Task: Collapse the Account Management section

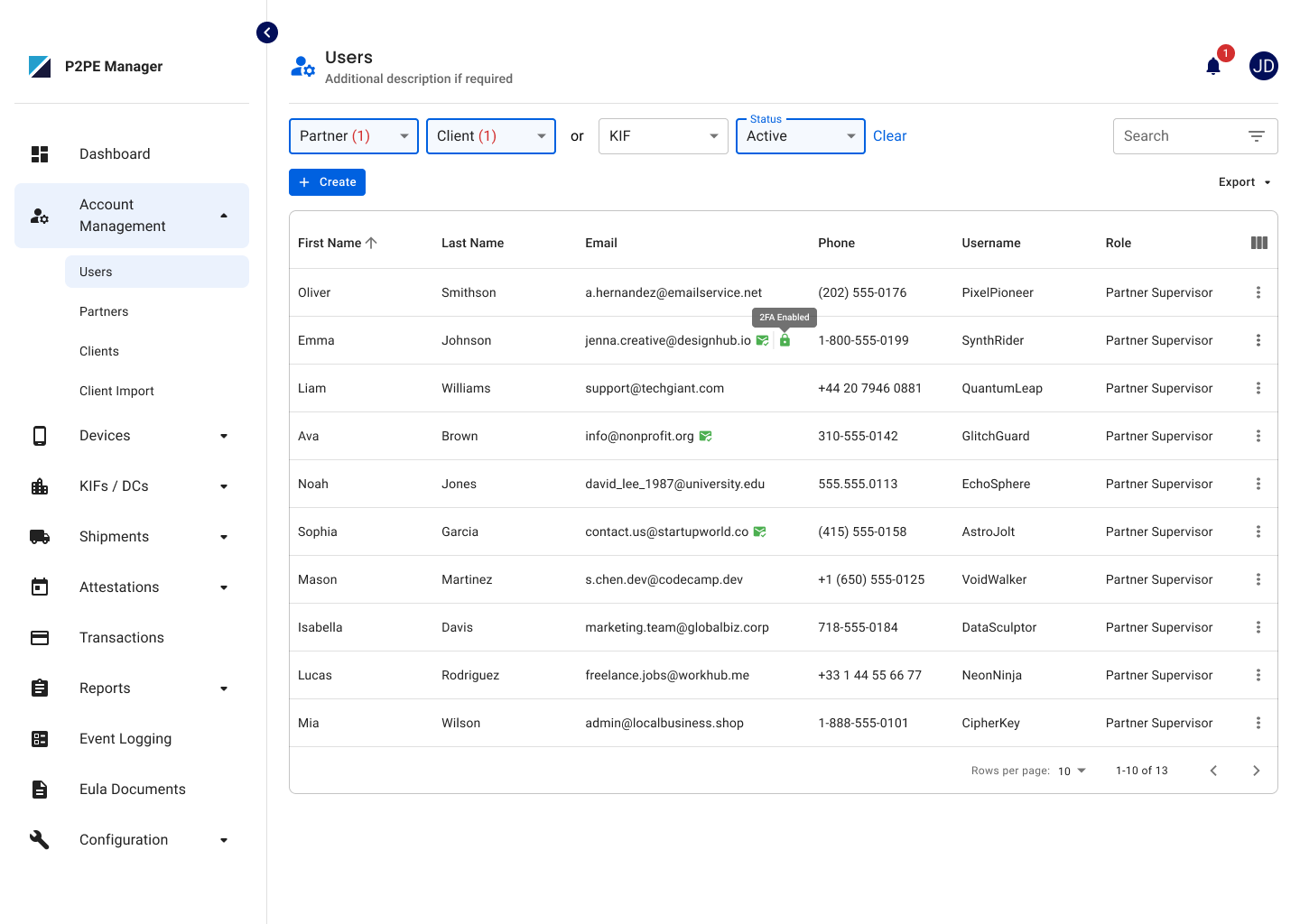Action: (224, 216)
